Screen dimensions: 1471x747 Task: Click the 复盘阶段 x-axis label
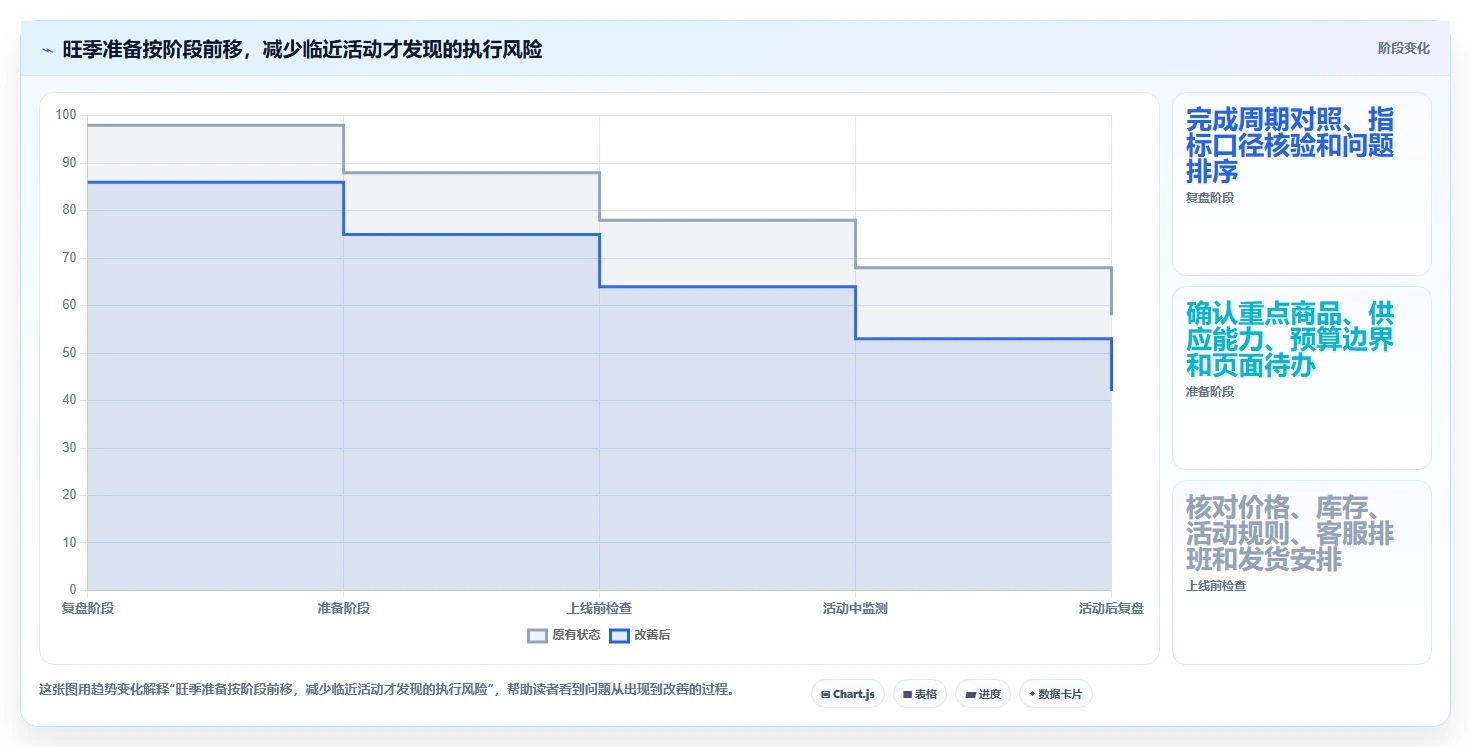click(88, 608)
